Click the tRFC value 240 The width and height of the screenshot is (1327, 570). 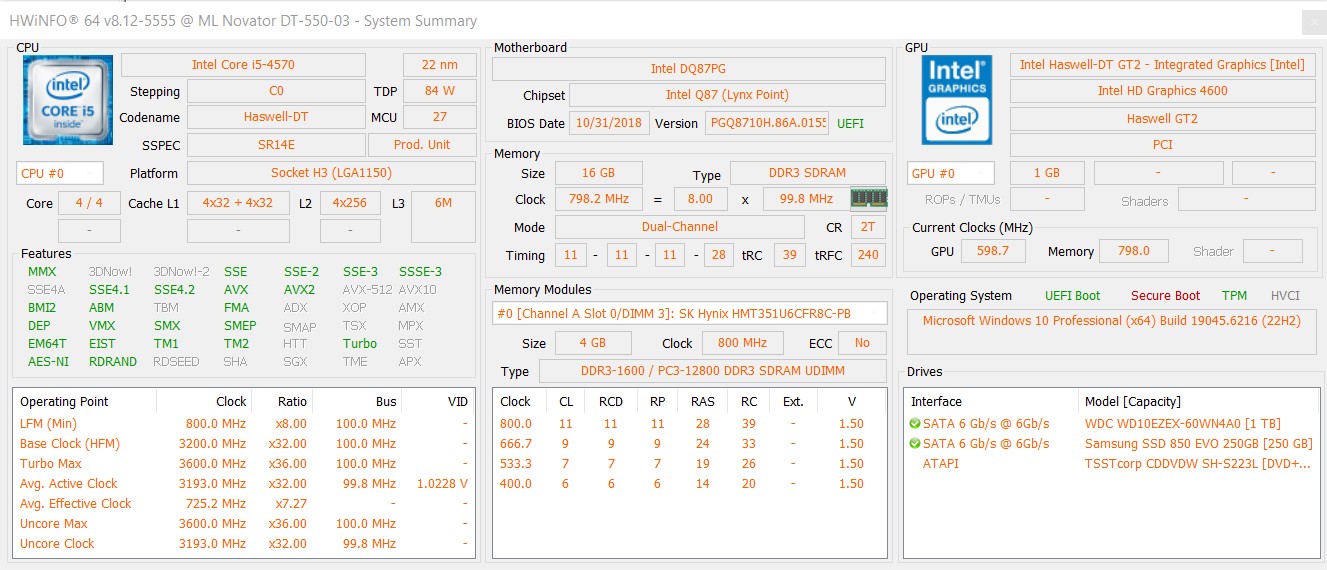pyautogui.click(x=868, y=255)
